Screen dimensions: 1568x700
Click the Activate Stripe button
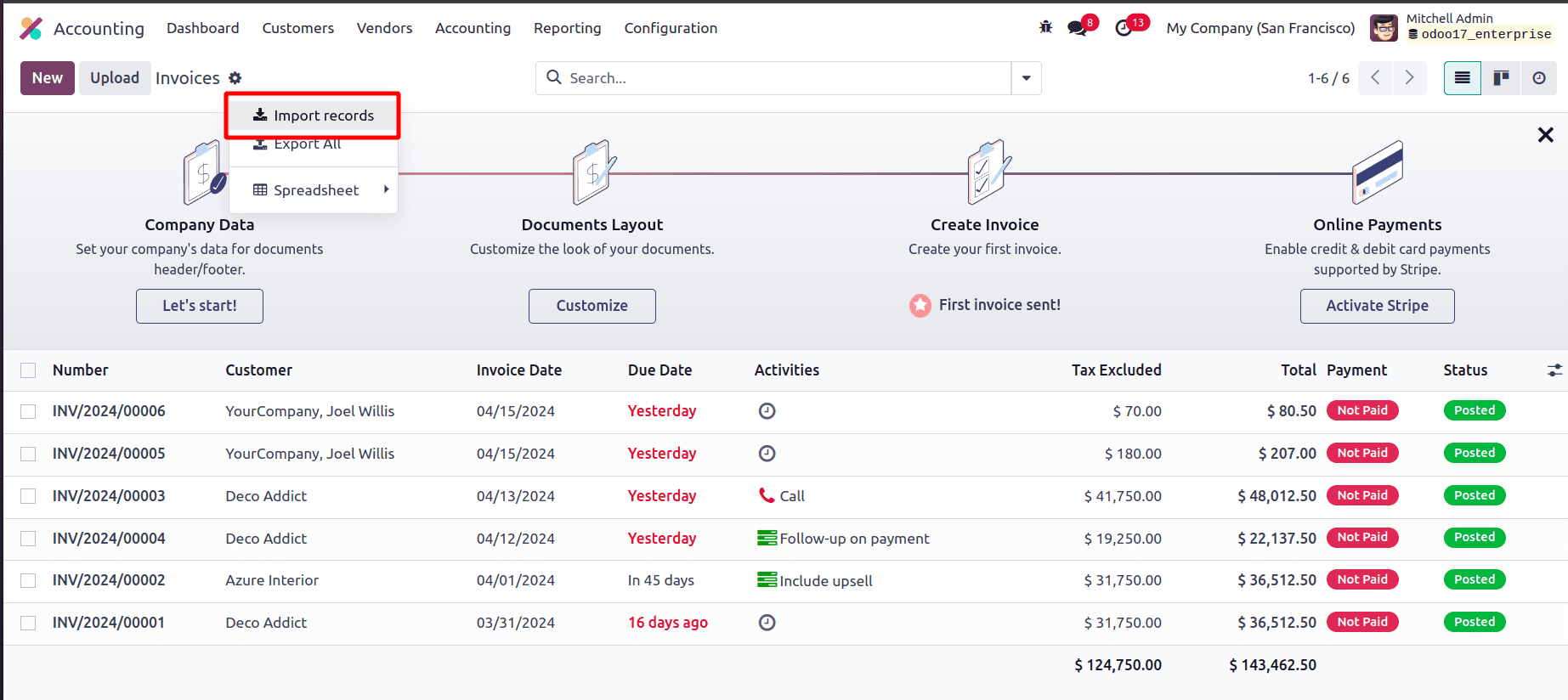[1378, 306]
